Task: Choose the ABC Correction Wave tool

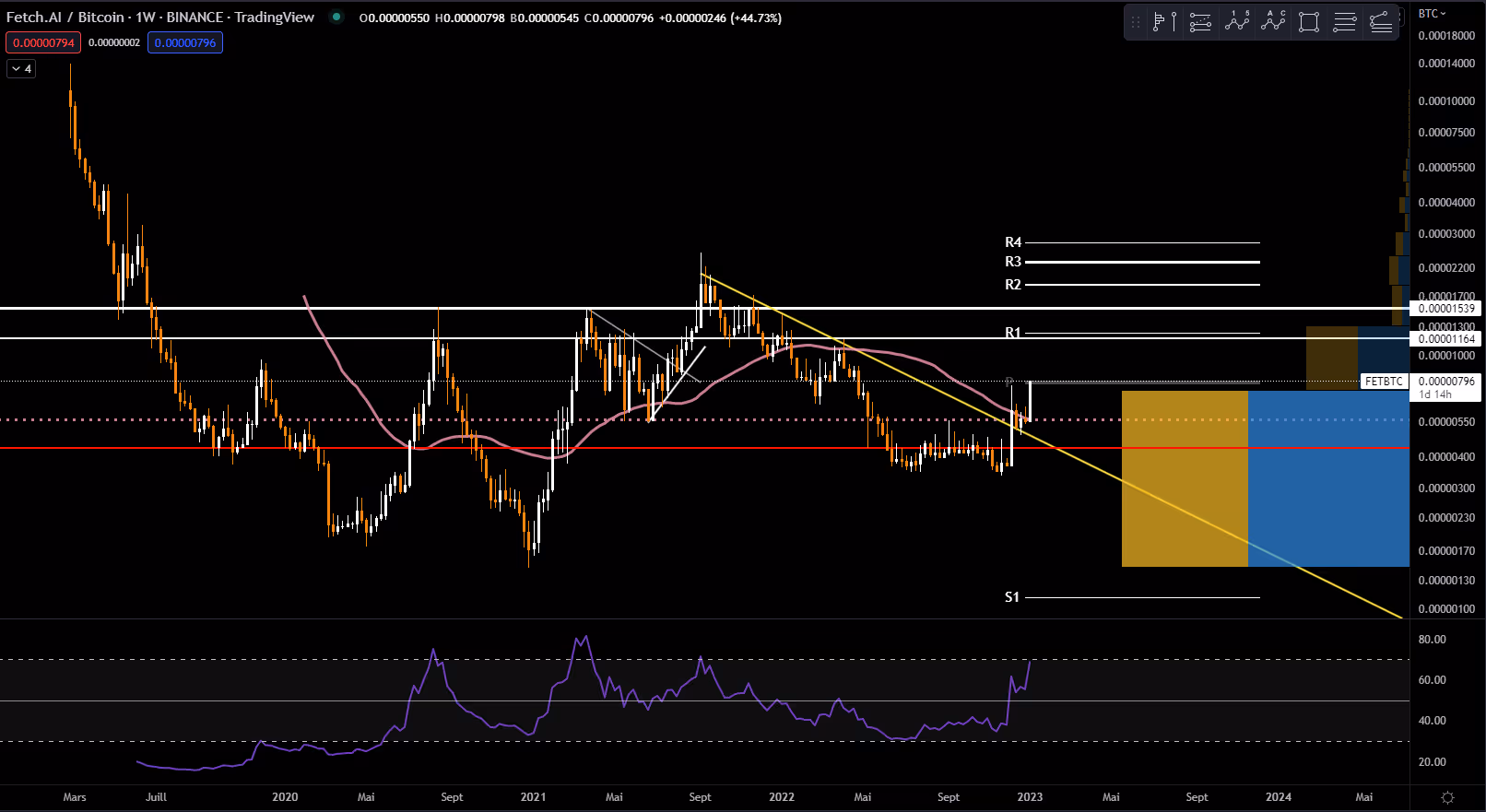Action: 1273,22
